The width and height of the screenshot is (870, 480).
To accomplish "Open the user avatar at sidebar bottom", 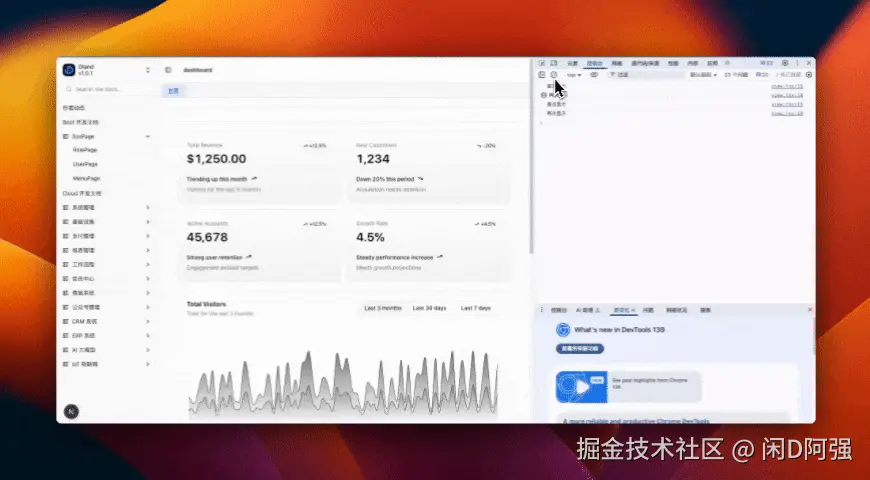I will [71, 411].
